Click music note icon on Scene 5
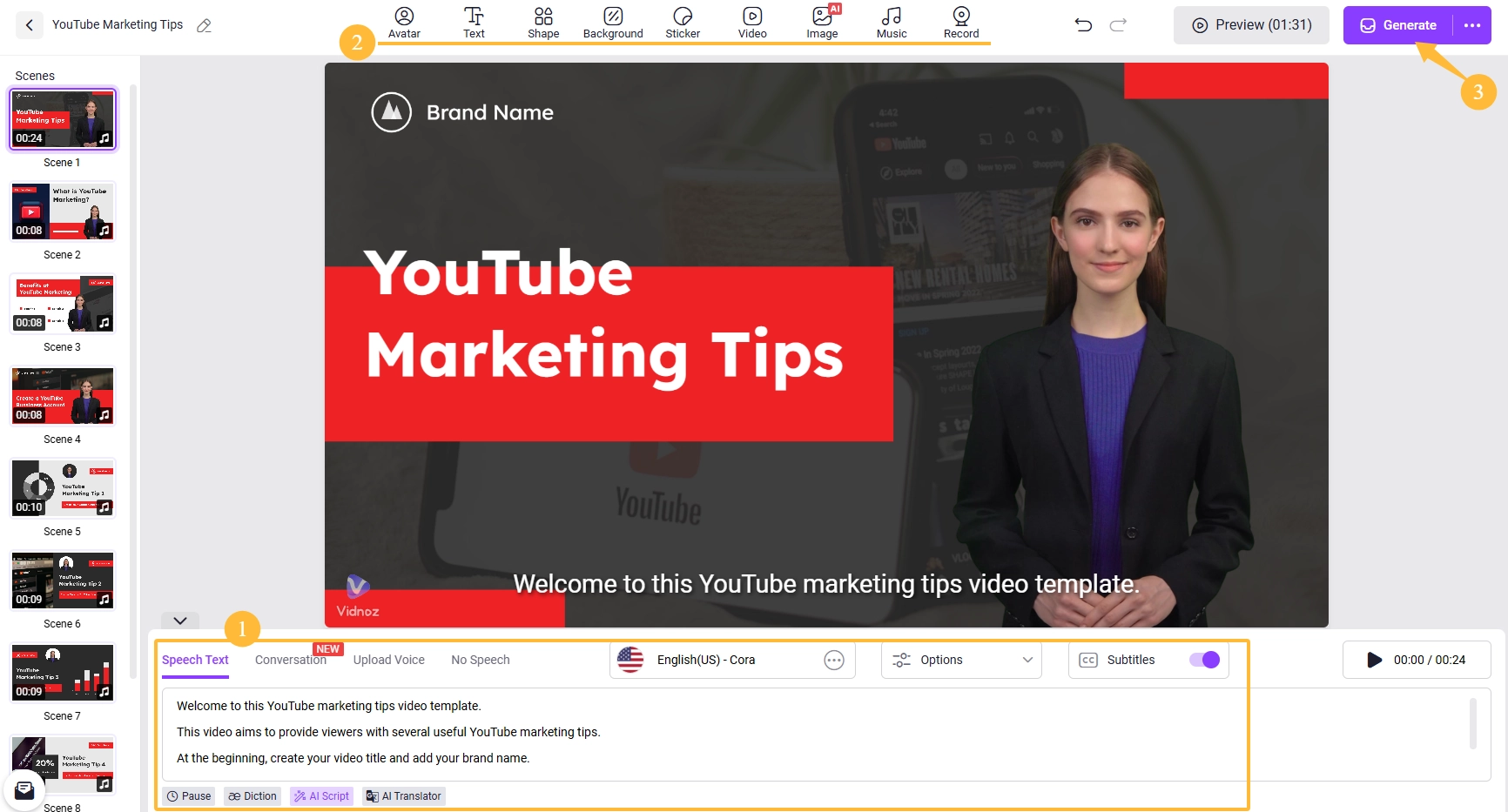1508x812 pixels. (104, 507)
